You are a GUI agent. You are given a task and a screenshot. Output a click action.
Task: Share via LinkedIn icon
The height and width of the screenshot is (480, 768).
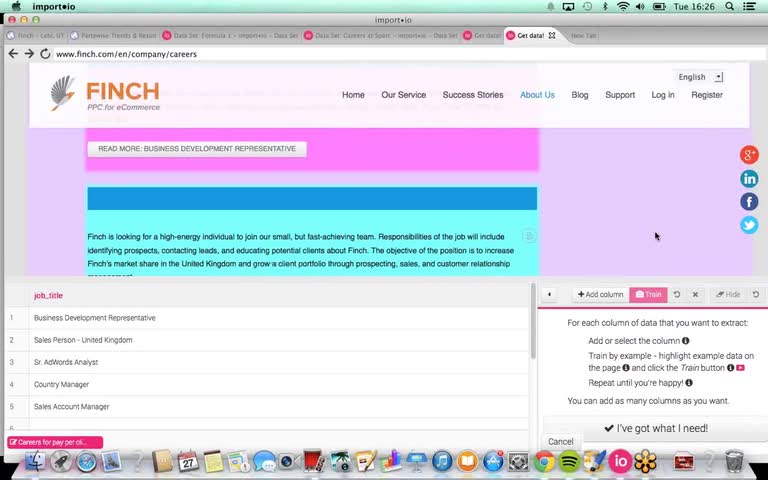click(749, 179)
